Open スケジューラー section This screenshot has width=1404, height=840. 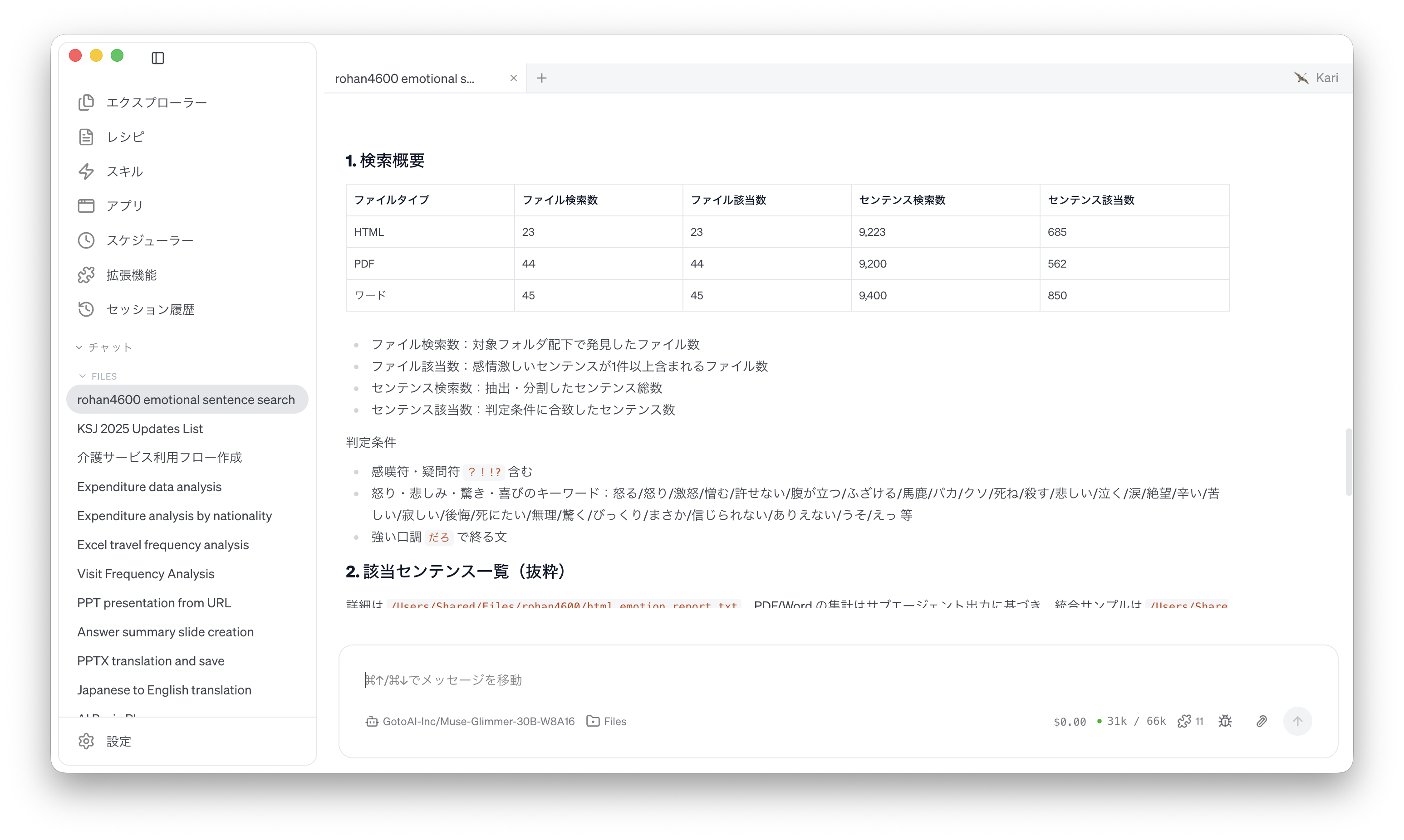pos(135,240)
